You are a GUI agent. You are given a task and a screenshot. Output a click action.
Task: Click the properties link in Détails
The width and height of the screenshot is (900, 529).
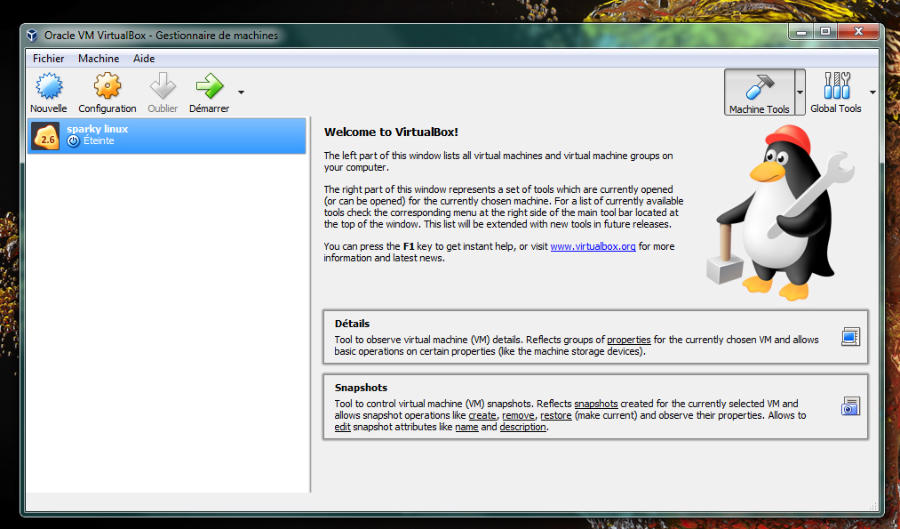click(629, 340)
